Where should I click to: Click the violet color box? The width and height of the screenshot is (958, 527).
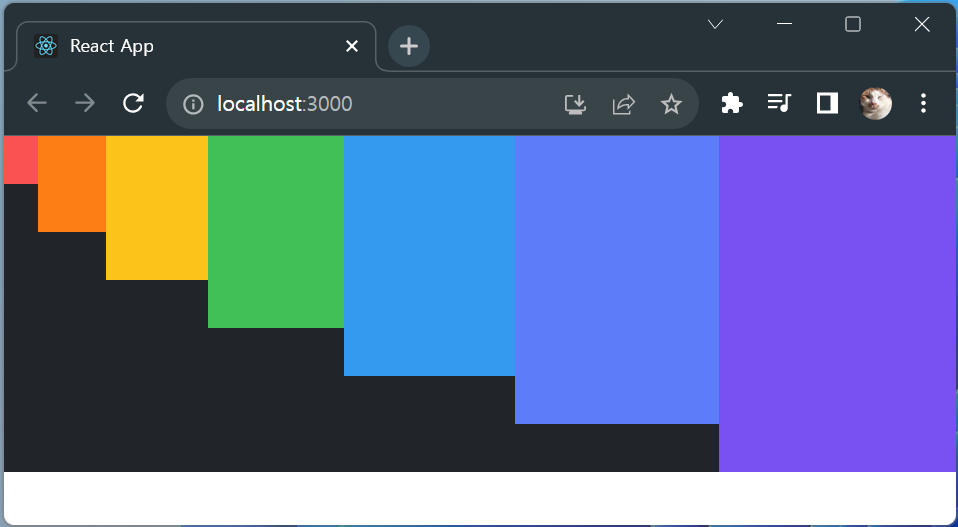tap(838, 303)
